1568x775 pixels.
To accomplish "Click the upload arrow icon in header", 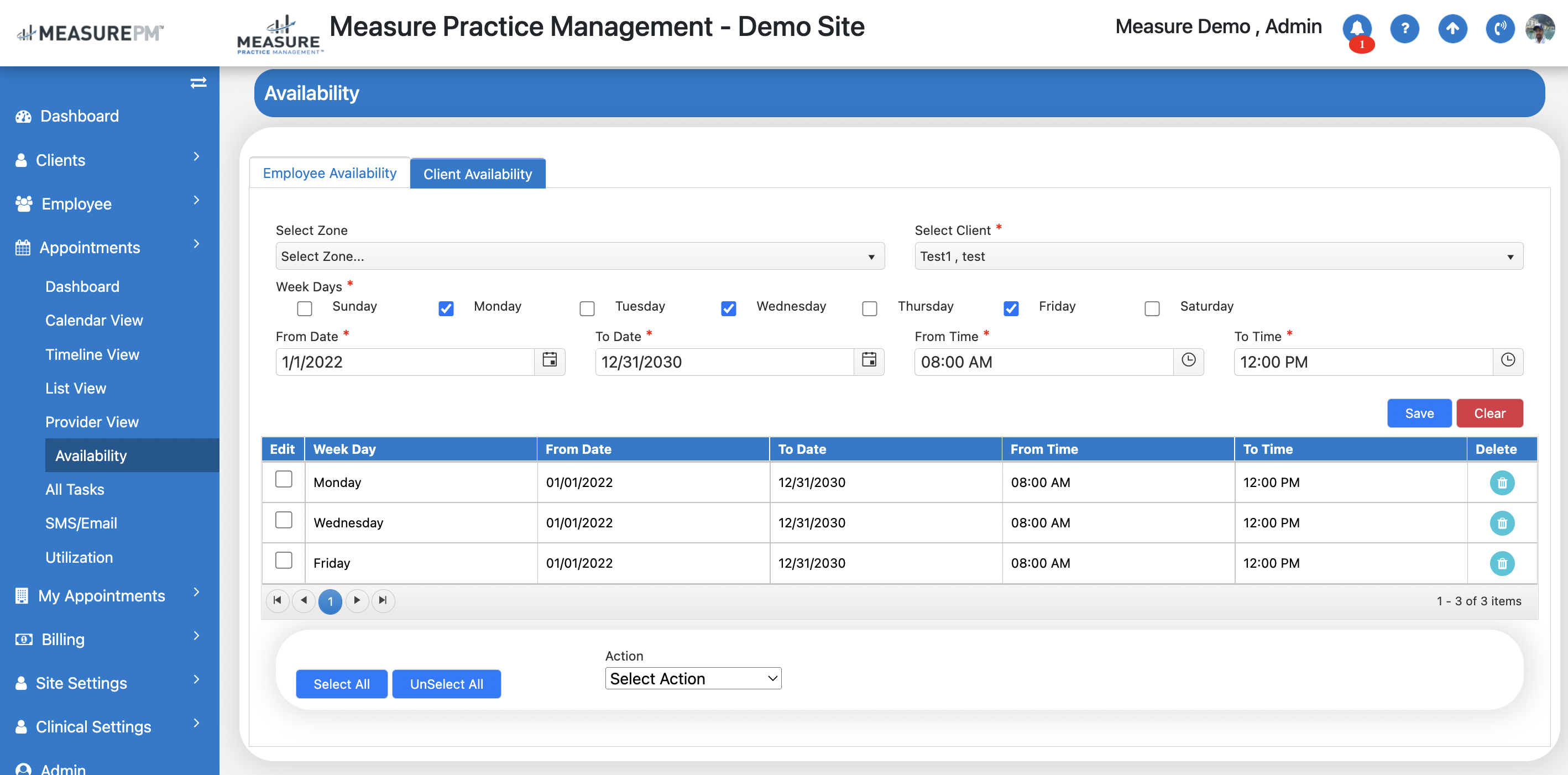I will pos(1452,28).
